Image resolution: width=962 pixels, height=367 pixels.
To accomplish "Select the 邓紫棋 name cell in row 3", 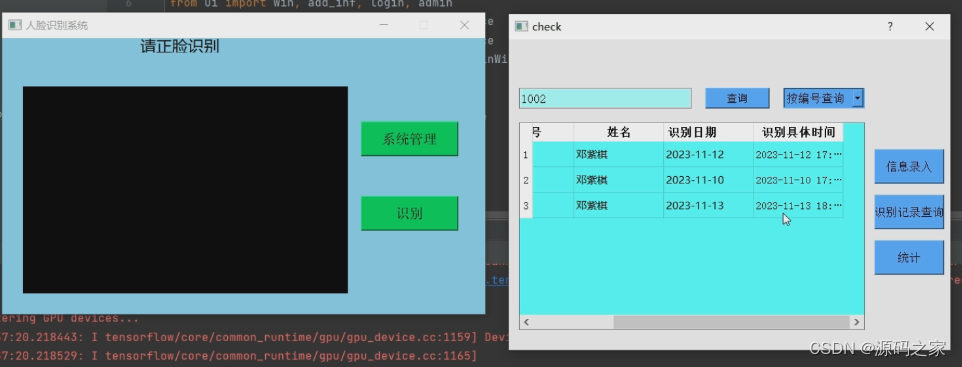I will pos(618,206).
